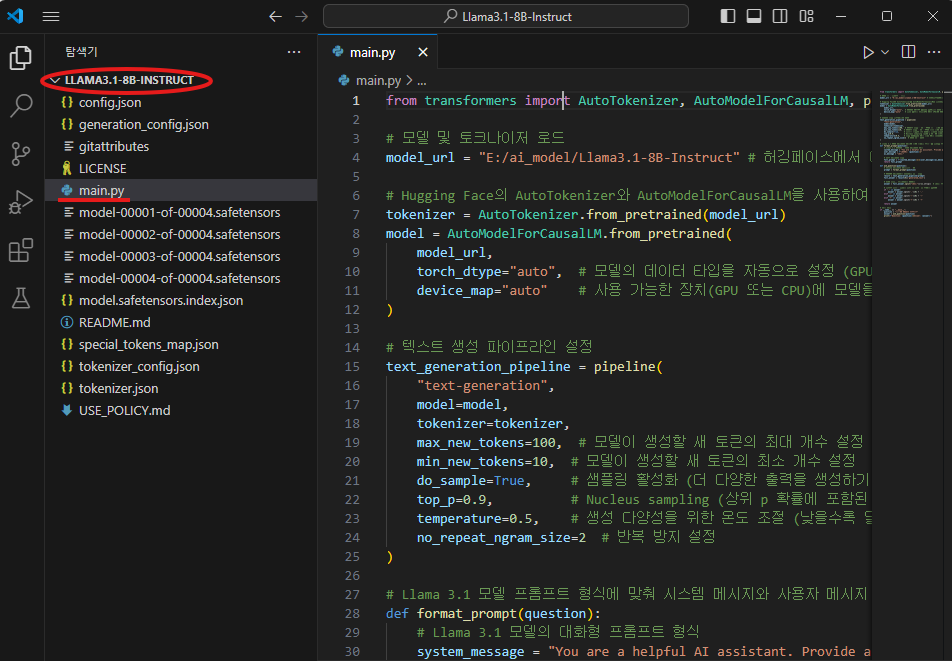The width and height of the screenshot is (952, 661).
Task: Open the Run and Debug view
Action: (x=21, y=202)
